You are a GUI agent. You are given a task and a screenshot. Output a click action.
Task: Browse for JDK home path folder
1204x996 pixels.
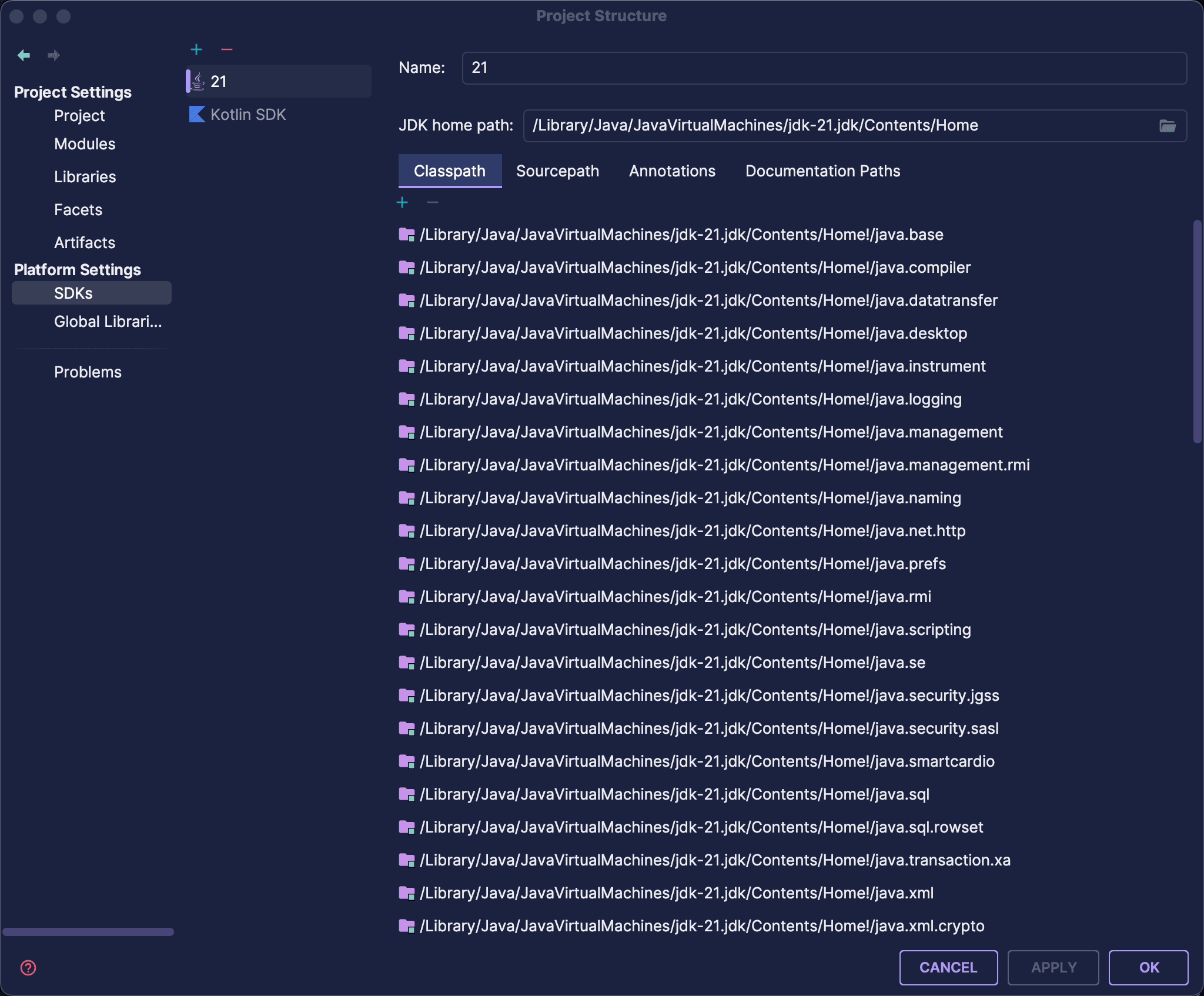[1167, 126]
